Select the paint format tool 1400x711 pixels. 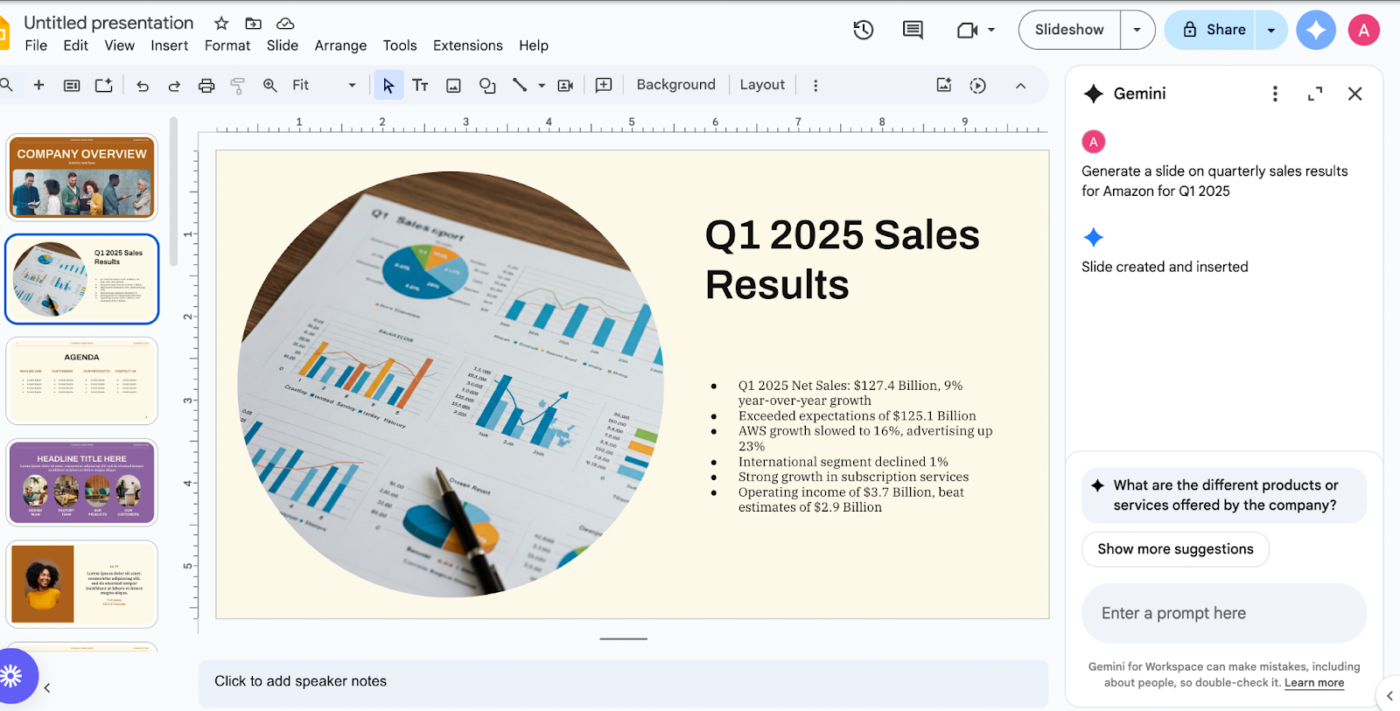click(237, 85)
